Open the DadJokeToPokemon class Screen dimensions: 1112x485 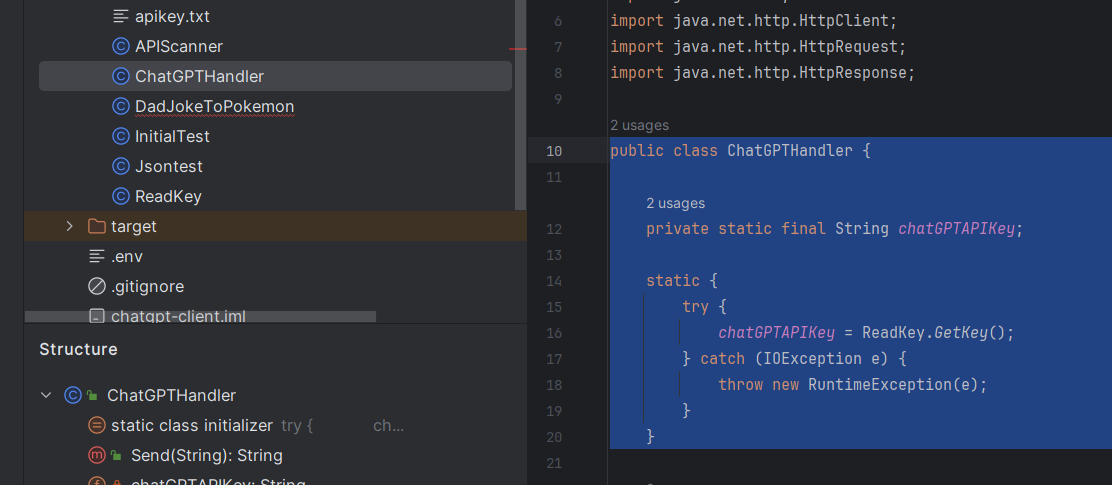(214, 106)
